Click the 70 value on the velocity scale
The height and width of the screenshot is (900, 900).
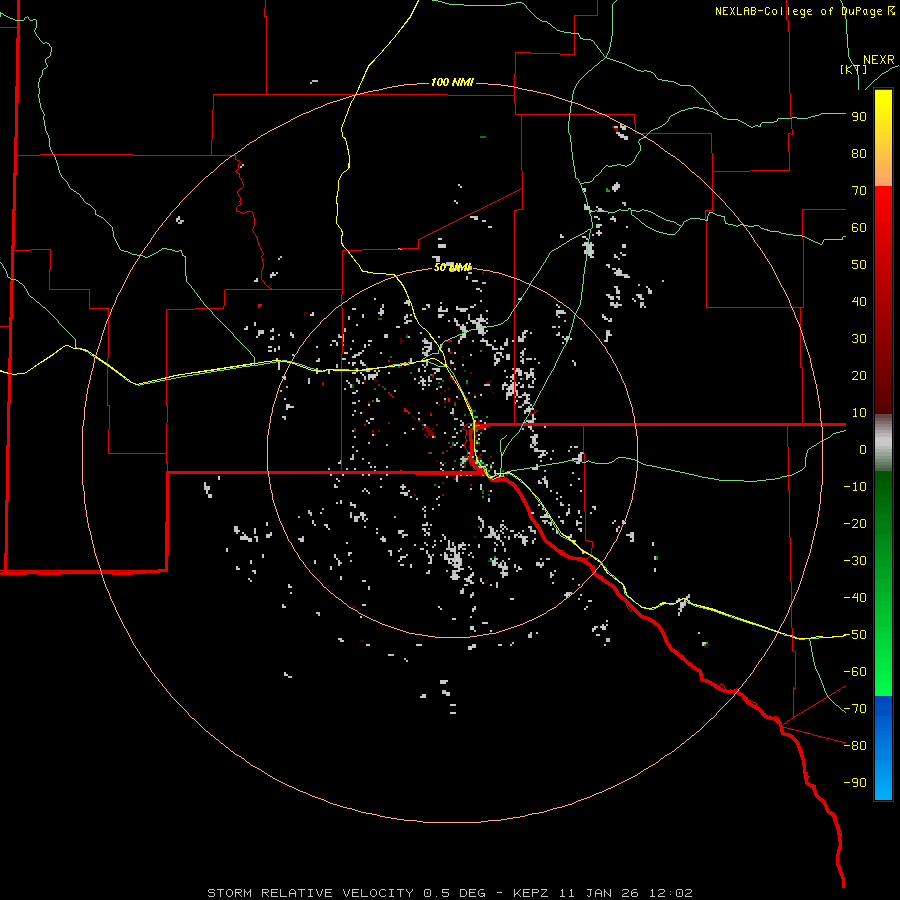pos(859,191)
